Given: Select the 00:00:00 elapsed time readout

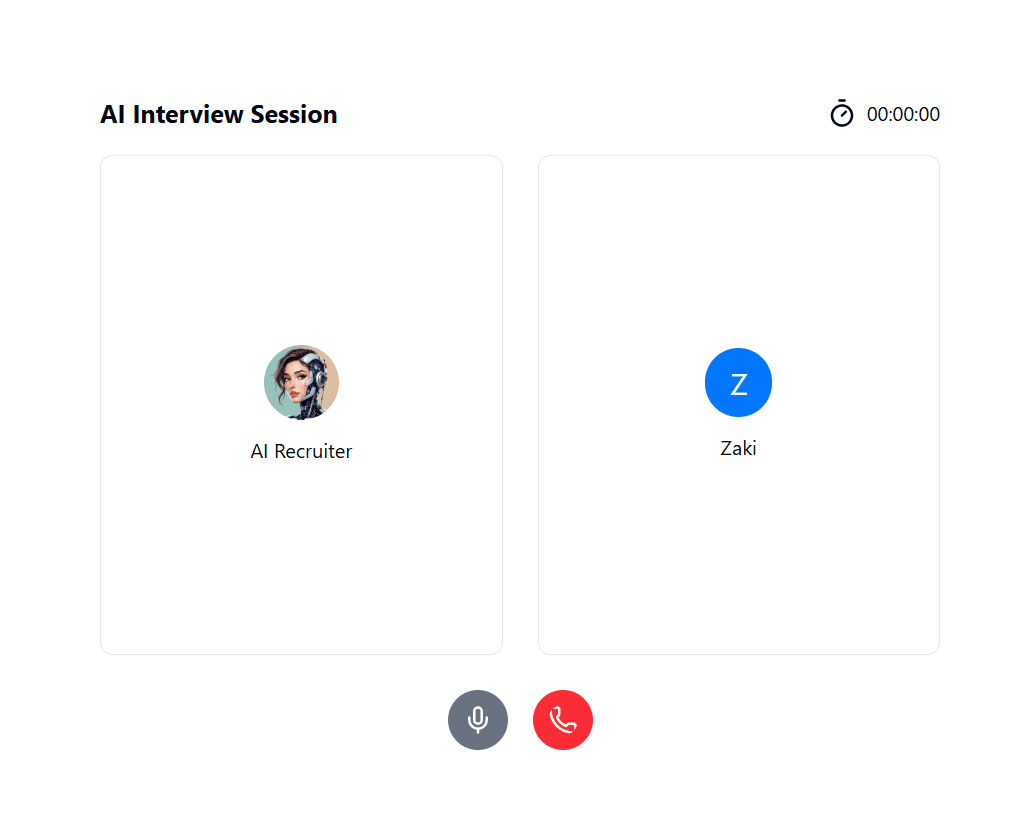Looking at the screenshot, I should [x=903, y=114].
